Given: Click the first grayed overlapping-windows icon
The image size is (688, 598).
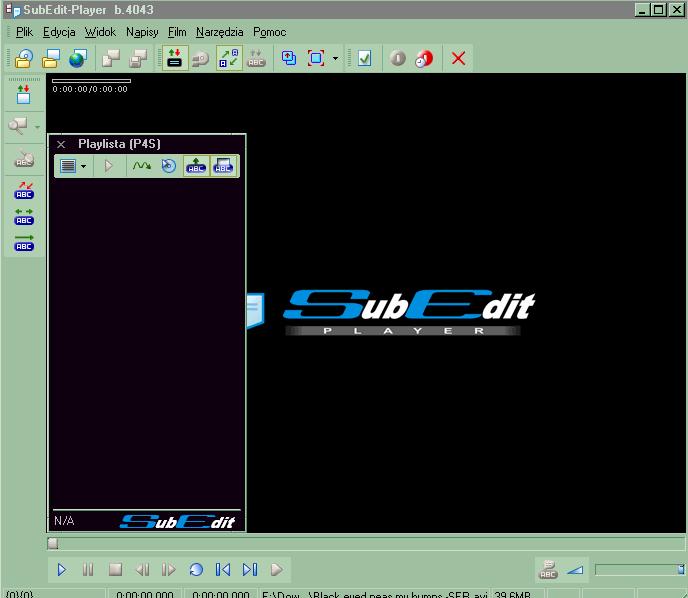Looking at the screenshot, I should click(x=111, y=58).
